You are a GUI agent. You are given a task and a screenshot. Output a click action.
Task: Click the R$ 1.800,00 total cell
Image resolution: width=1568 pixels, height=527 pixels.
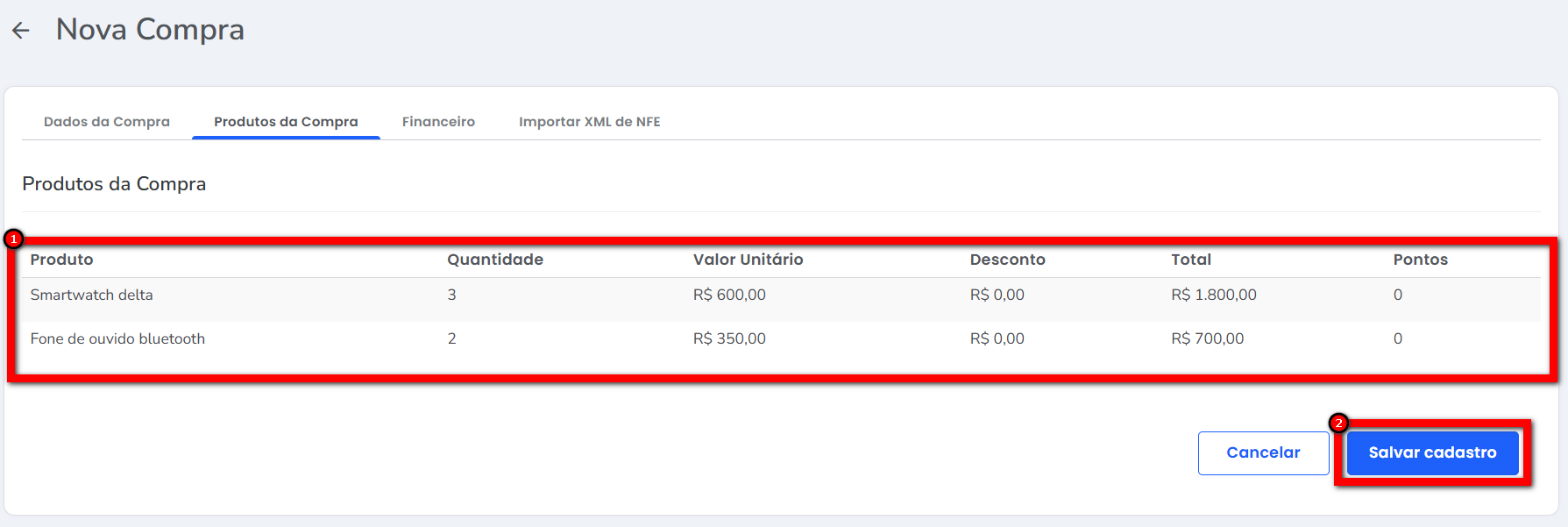point(1213,296)
